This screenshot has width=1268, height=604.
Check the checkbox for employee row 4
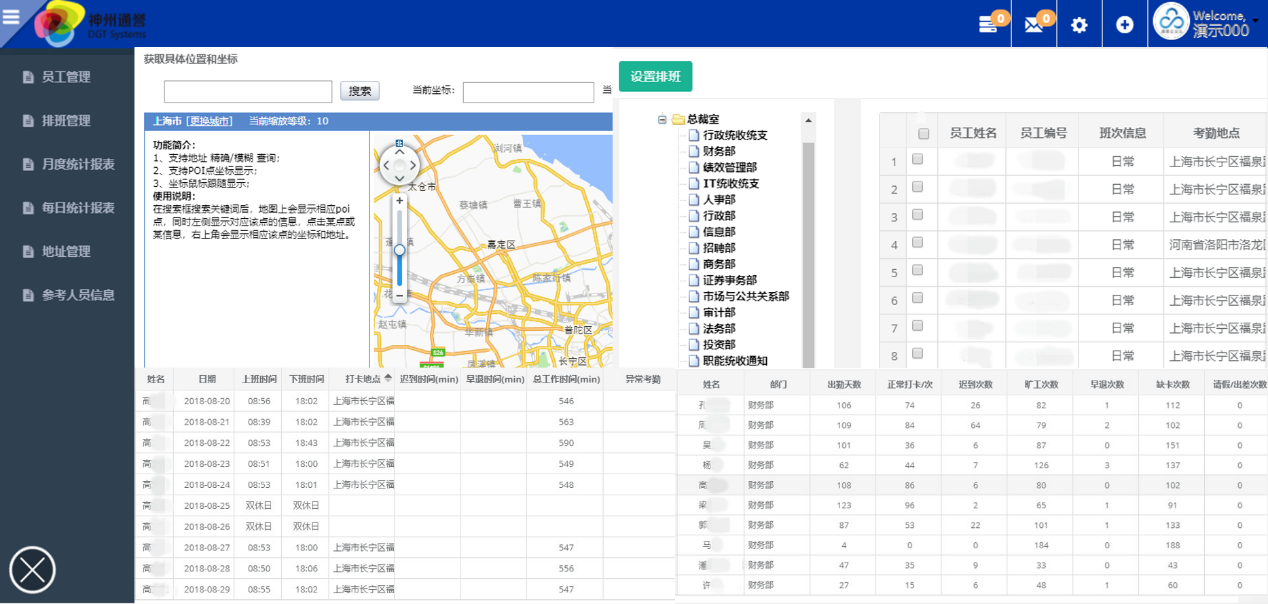pos(918,244)
